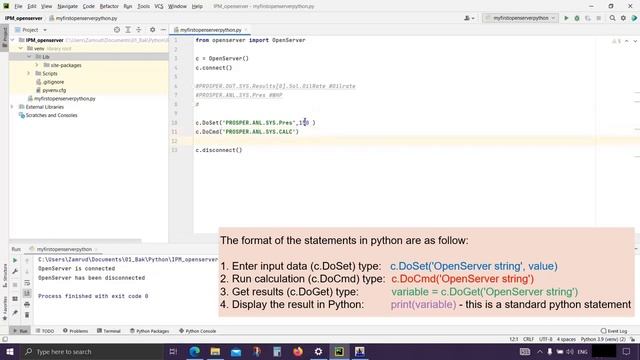The width and height of the screenshot is (640, 360).
Task: Open the TODO tool window tab
Action: click(45, 331)
